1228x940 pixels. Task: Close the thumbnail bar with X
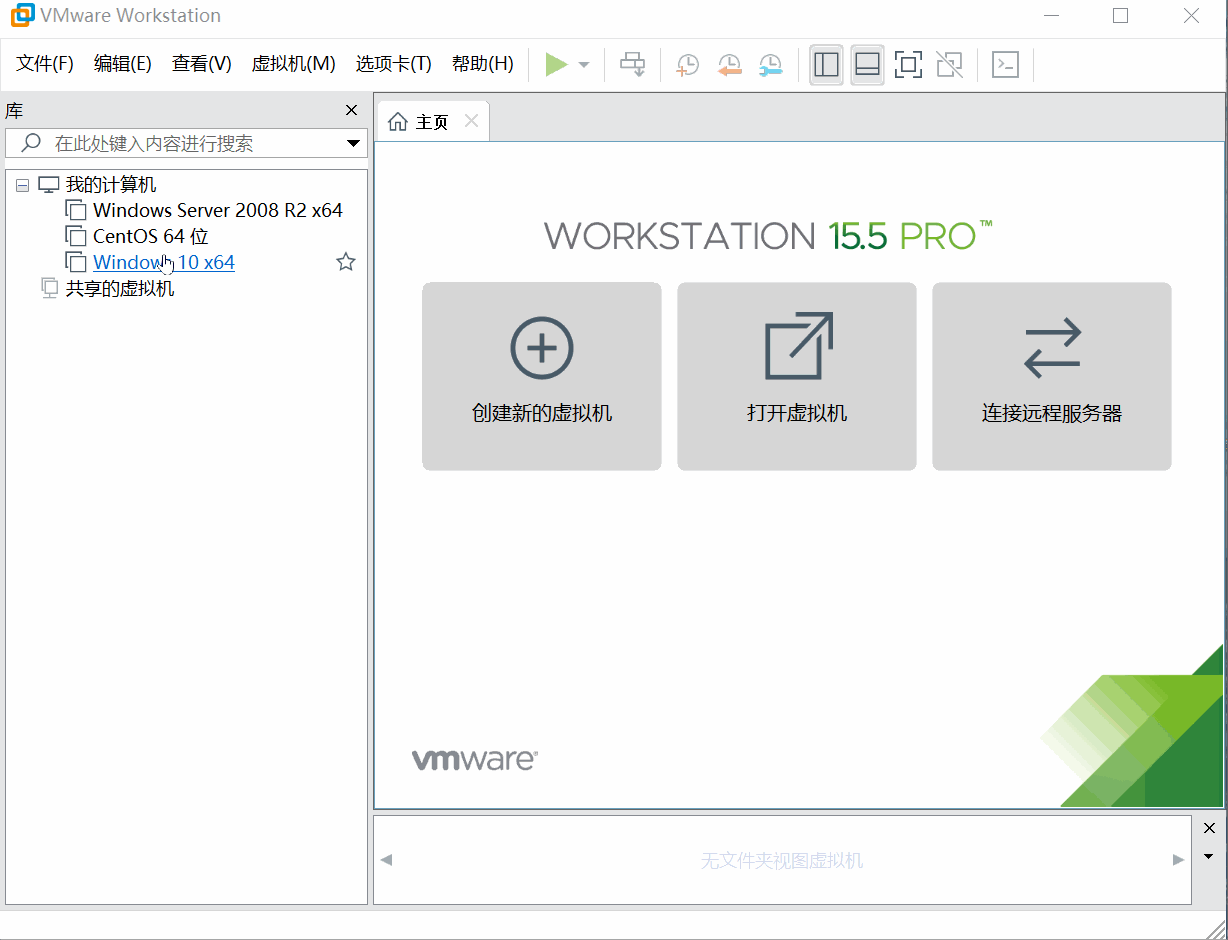click(1209, 828)
